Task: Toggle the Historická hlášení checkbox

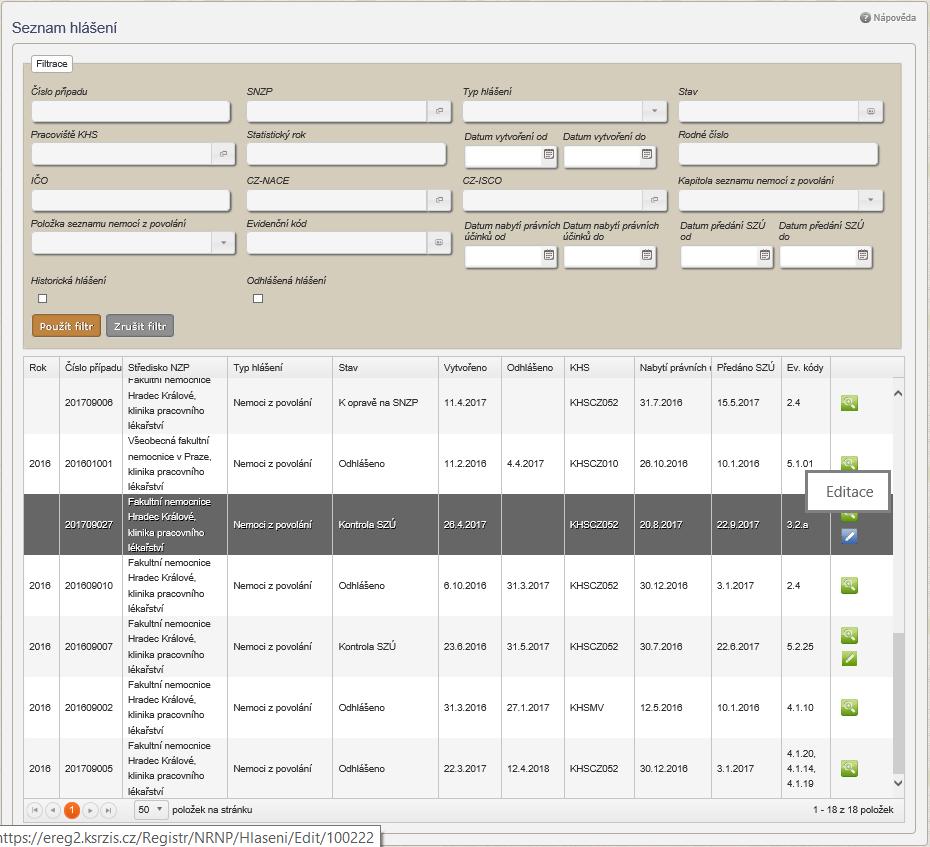Action: tap(42, 298)
